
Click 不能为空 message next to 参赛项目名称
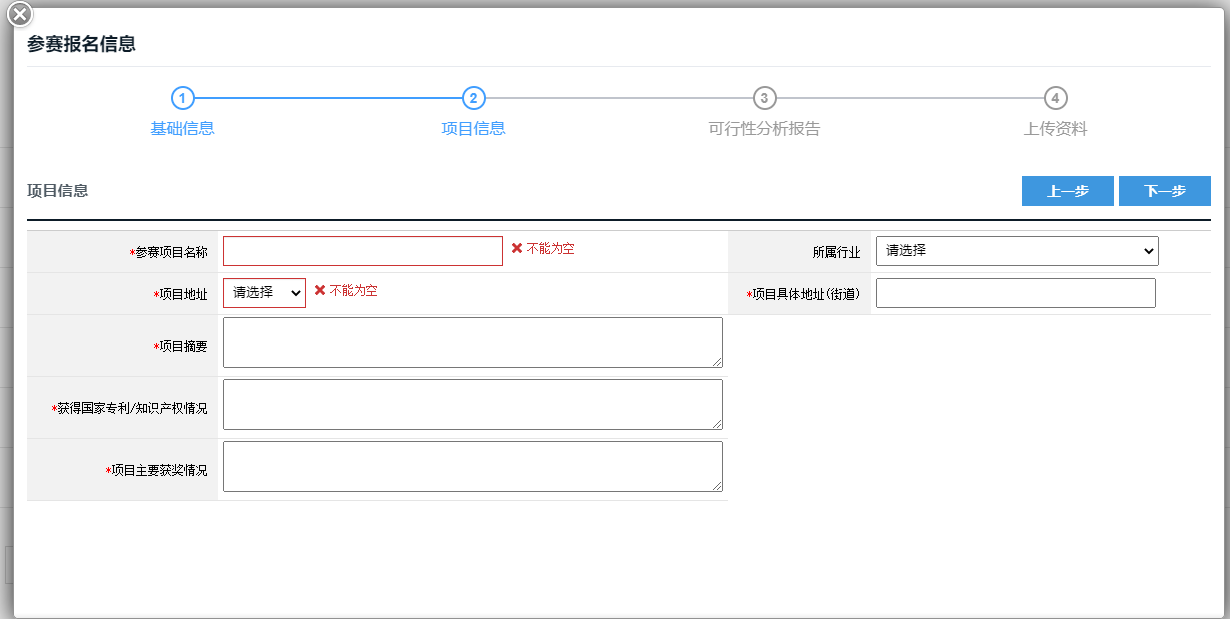tap(551, 248)
